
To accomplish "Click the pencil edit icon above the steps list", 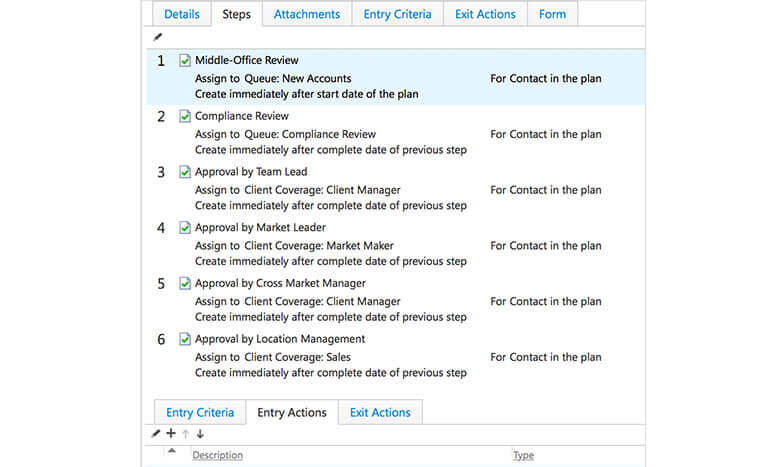I will click(x=158, y=37).
